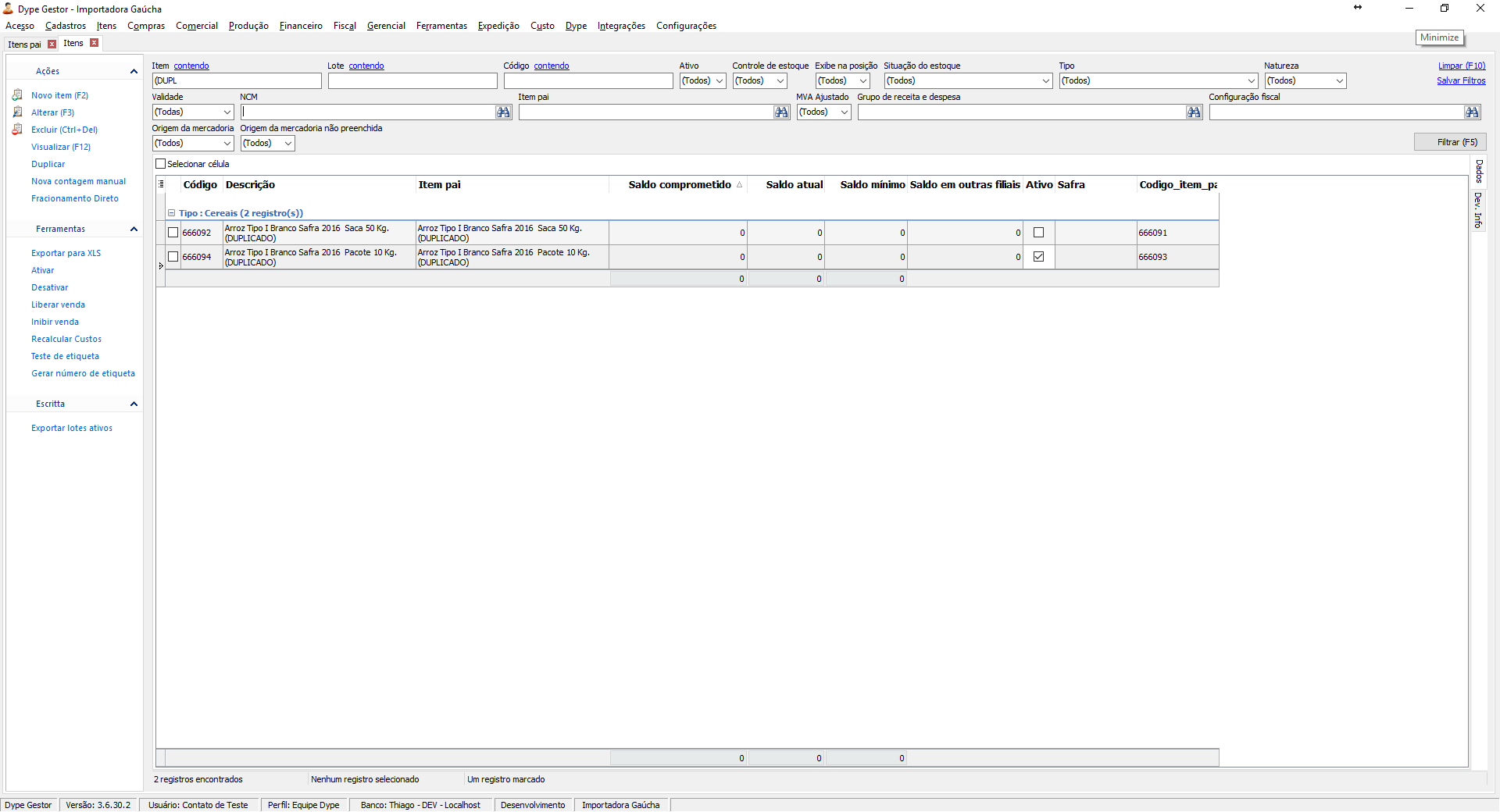Click the row indicator arrow for item 666094
Viewport: 1500px width, 812px height.
coord(161,266)
